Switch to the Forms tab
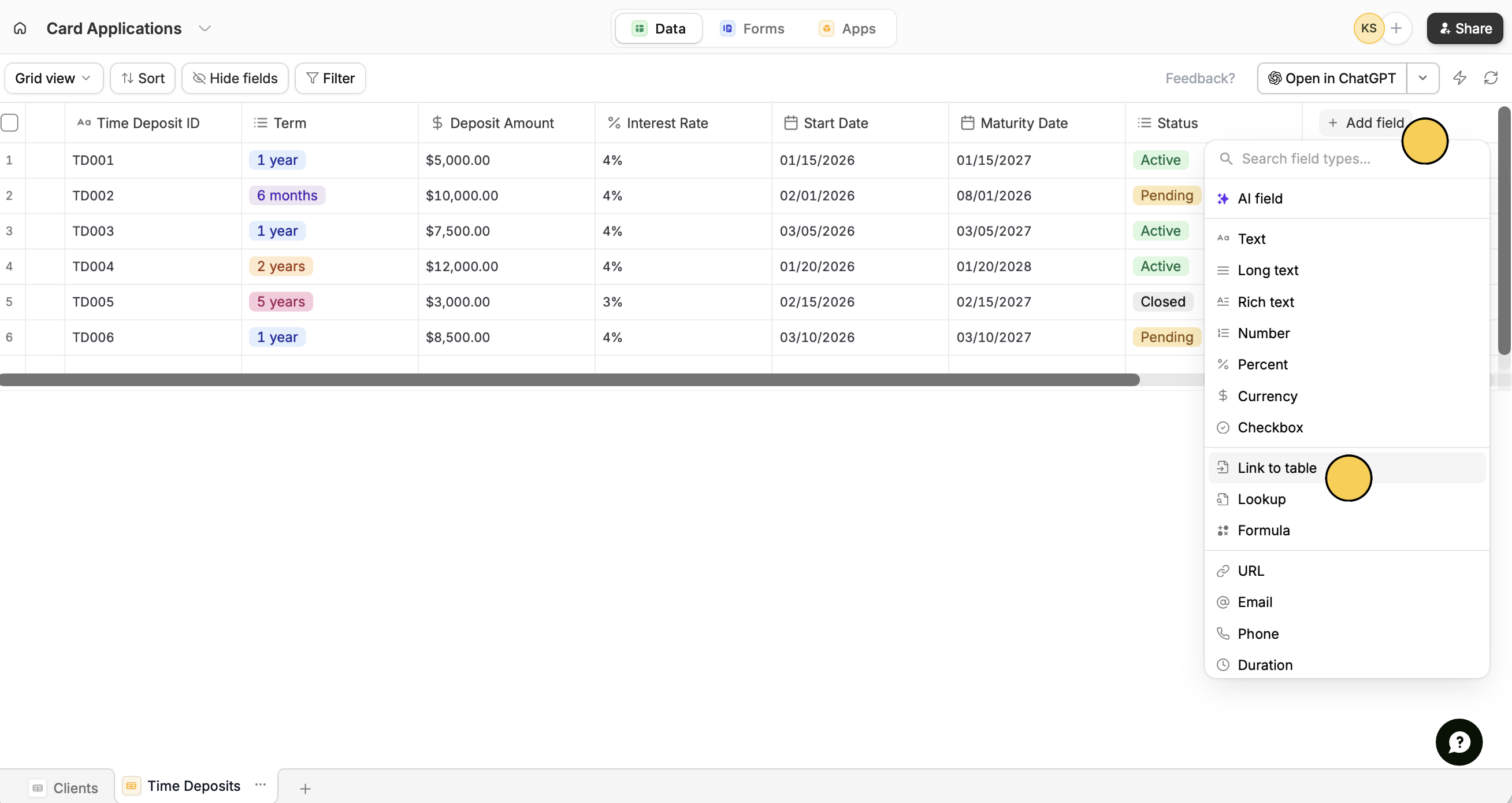The width and height of the screenshot is (1512, 803). pyautogui.click(x=752, y=28)
